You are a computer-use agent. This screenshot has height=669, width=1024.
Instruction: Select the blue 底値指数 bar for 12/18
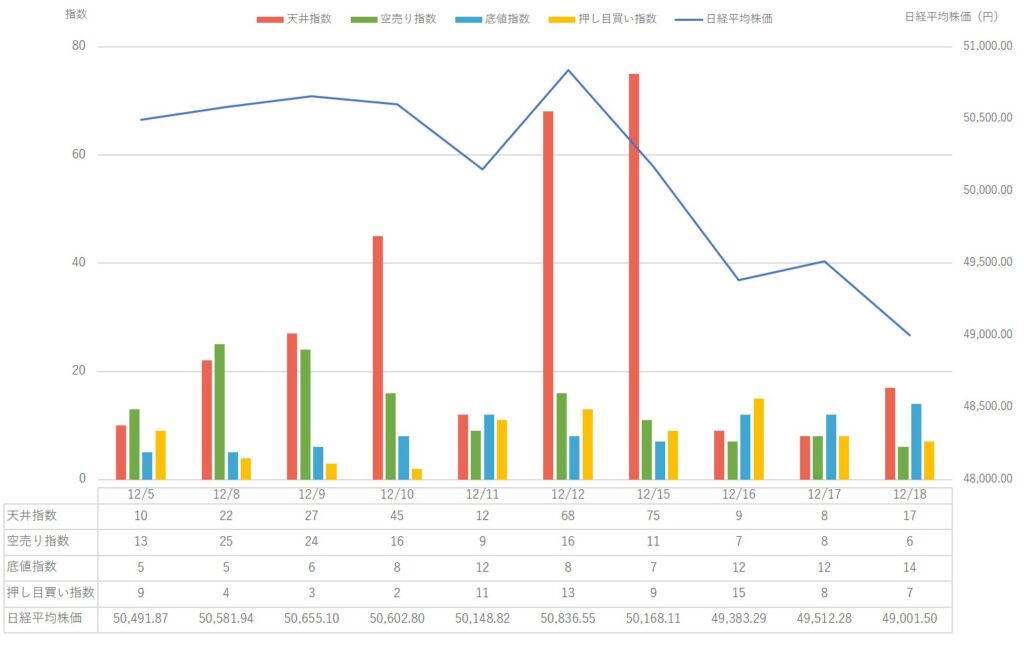916,441
